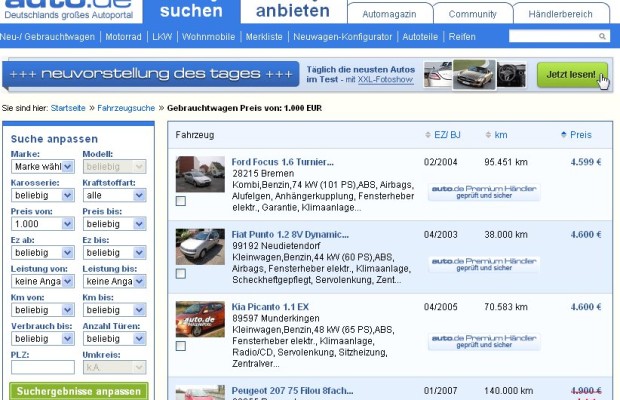Open the Leistung bis dropdown
Viewport: 620px width, 400px height.
114,281
